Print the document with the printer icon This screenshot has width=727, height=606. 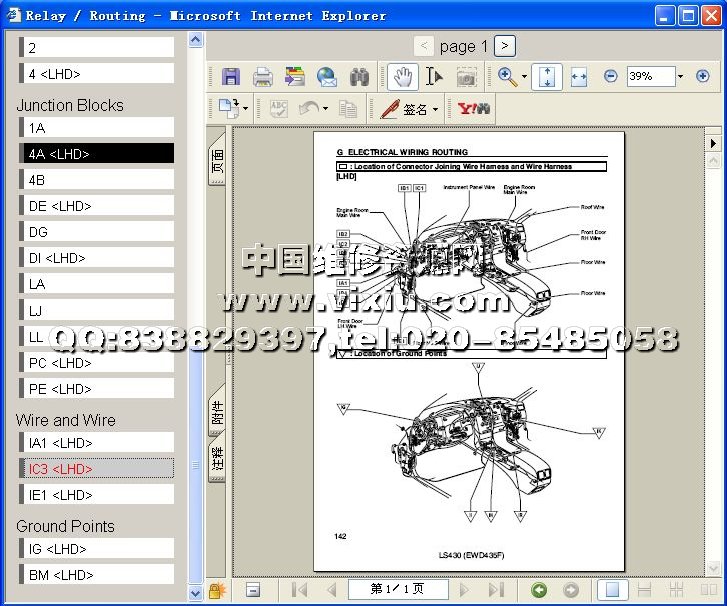[262, 77]
